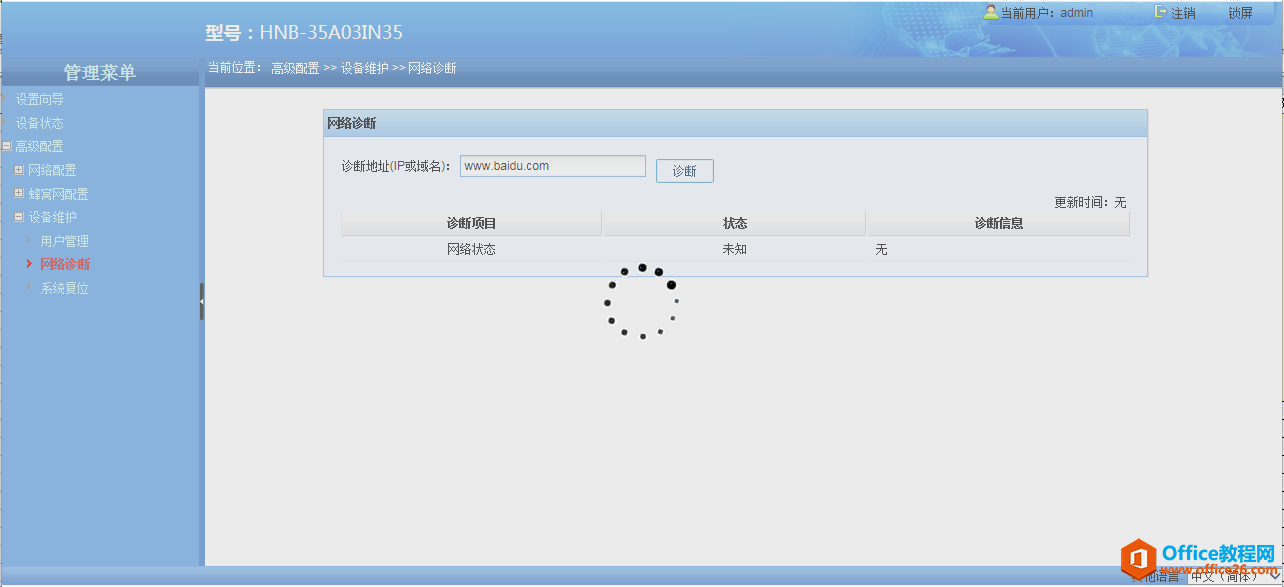Image resolution: width=1284 pixels, height=587 pixels.
Task: Click the current user avatar icon
Action: pyautogui.click(x=991, y=12)
